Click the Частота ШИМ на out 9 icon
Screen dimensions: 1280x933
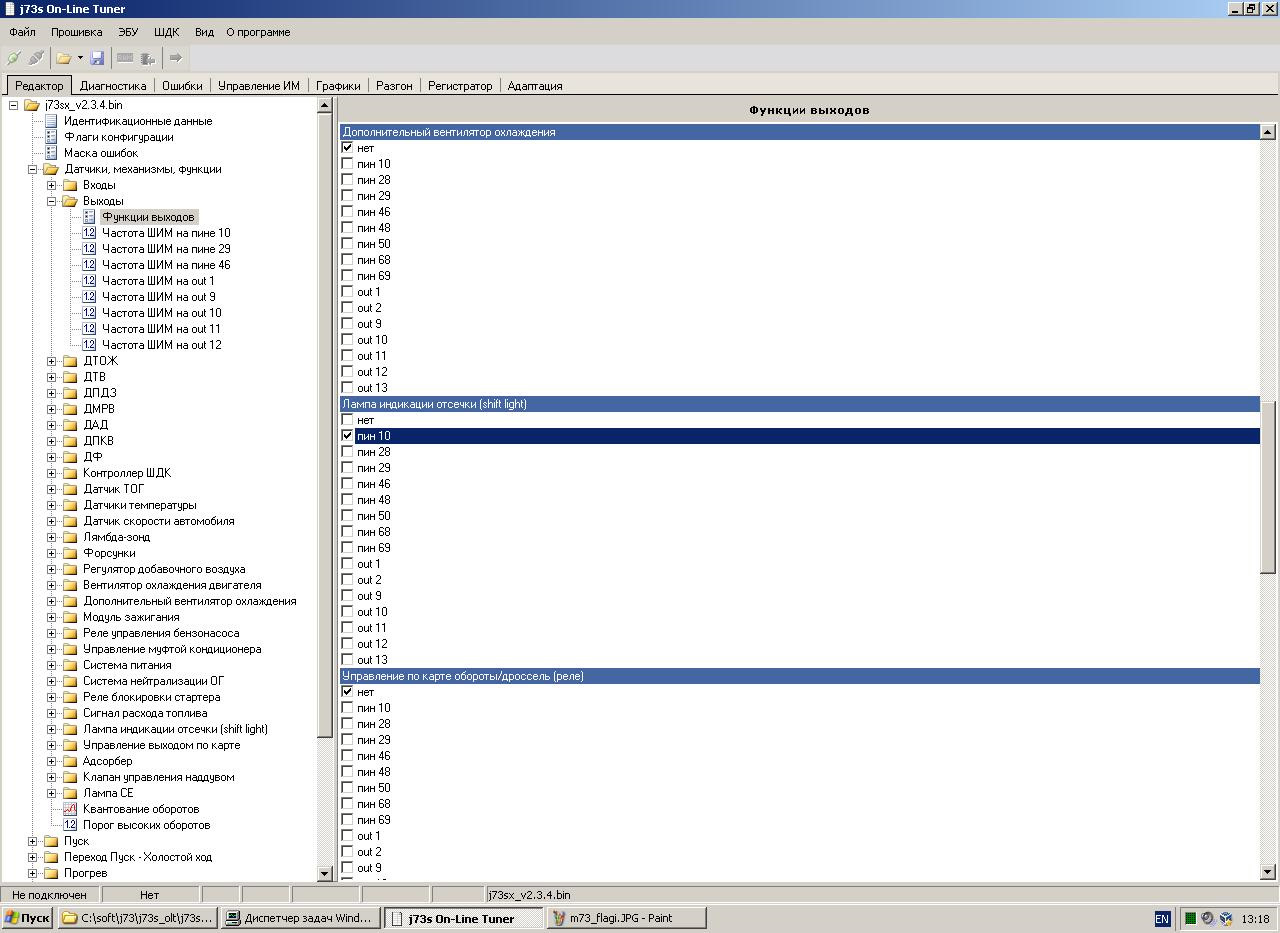[x=89, y=297]
